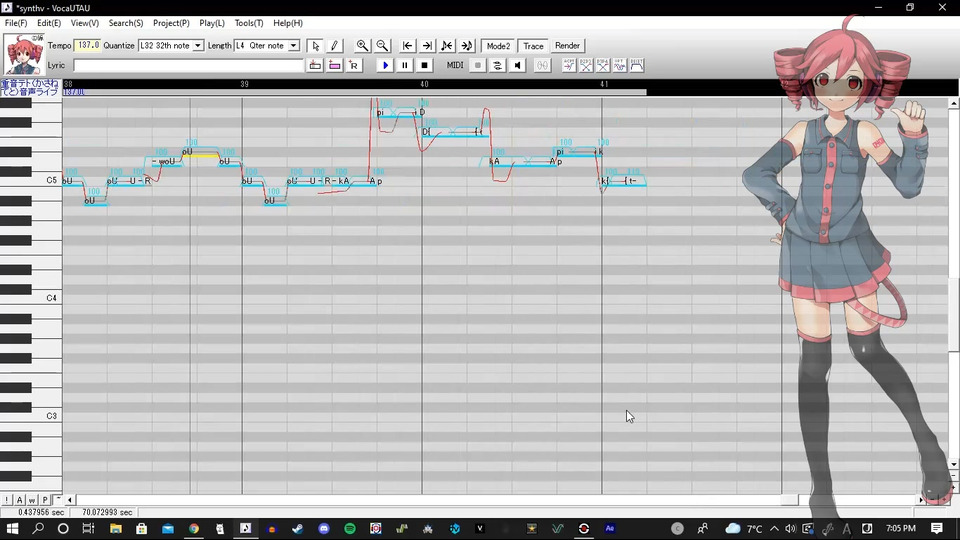
Task: Click the greyed stereo link icon
Action: click(x=542, y=66)
